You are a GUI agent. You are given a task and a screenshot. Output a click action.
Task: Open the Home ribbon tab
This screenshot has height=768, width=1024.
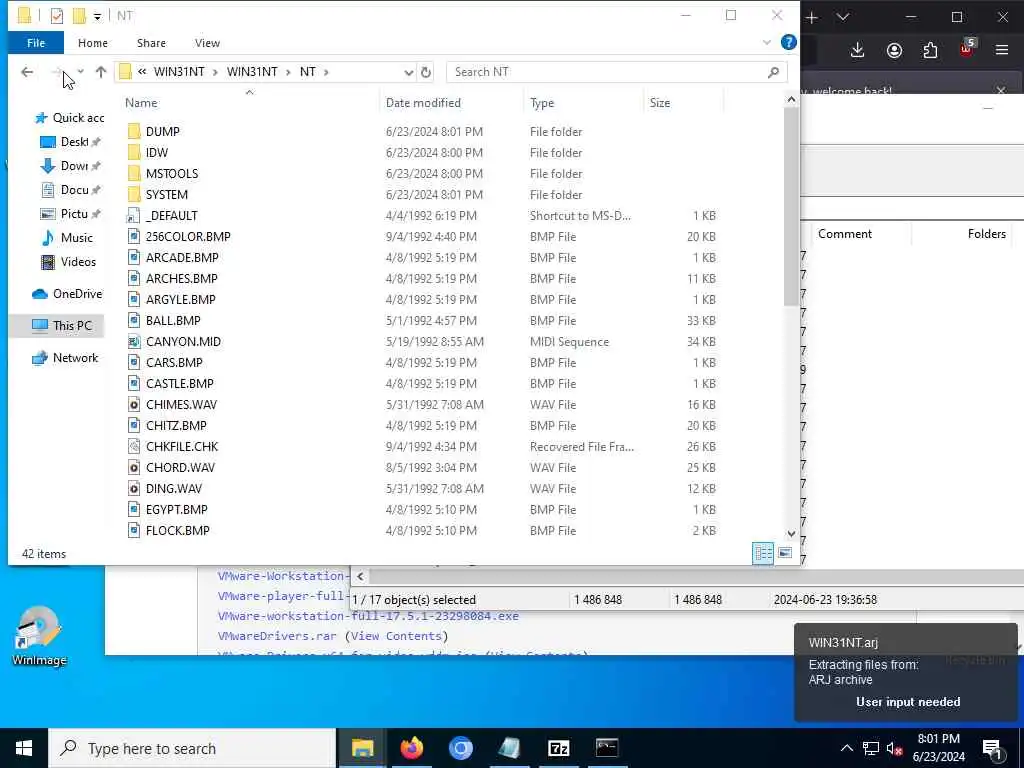tap(93, 42)
